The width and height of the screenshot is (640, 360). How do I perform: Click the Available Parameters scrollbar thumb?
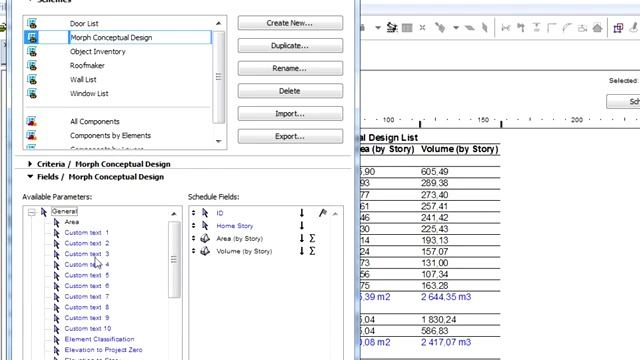click(174, 260)
